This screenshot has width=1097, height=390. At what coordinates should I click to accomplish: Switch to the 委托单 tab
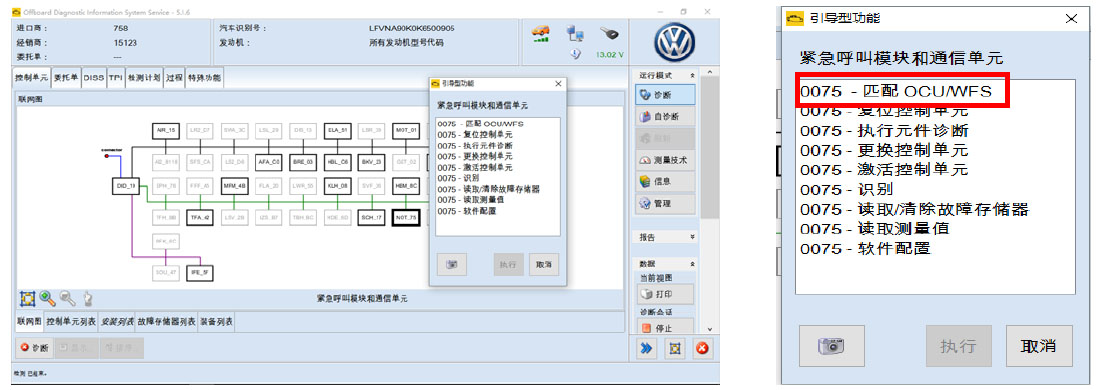pos(66,78)
